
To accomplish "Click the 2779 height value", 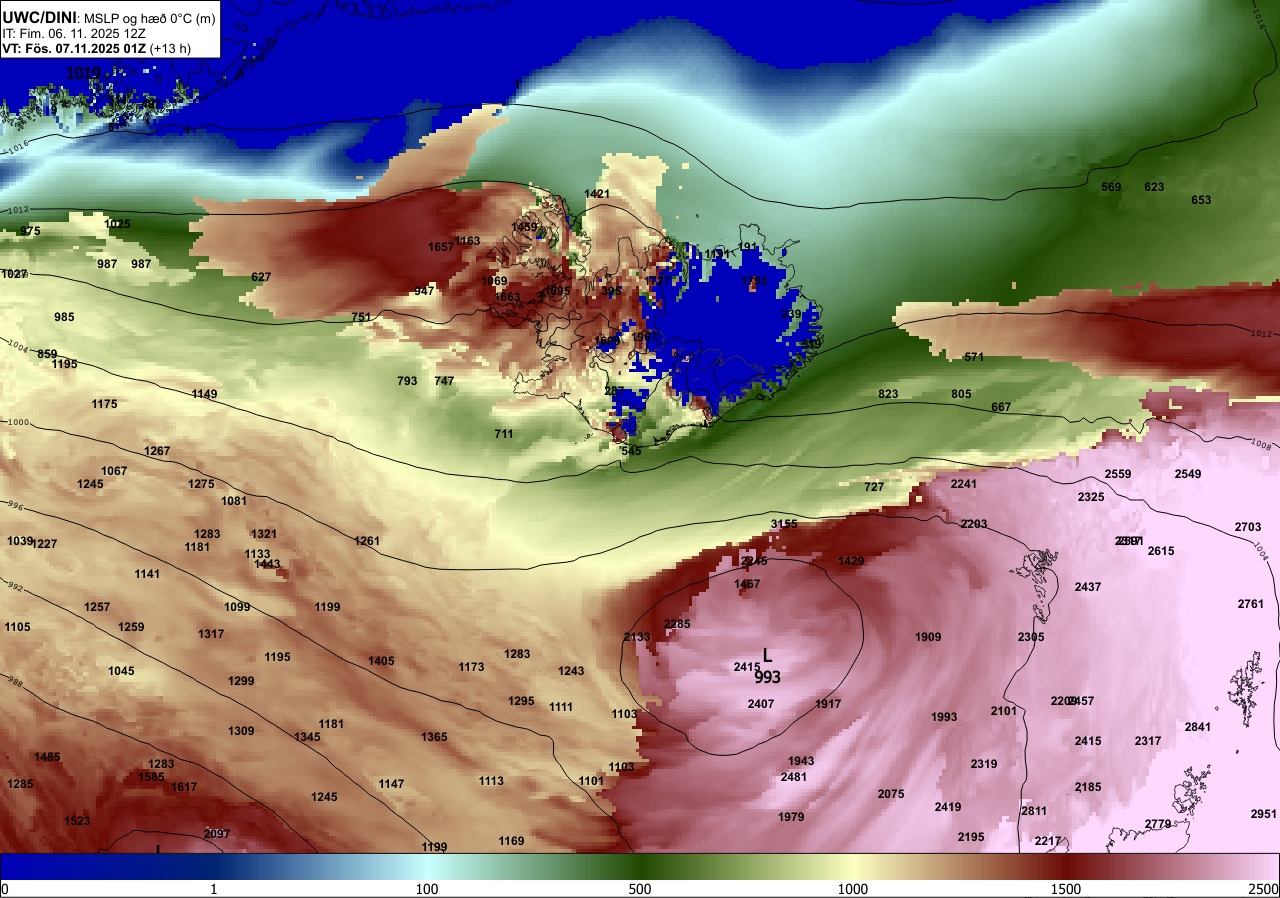I will [x=1158, y=824].
